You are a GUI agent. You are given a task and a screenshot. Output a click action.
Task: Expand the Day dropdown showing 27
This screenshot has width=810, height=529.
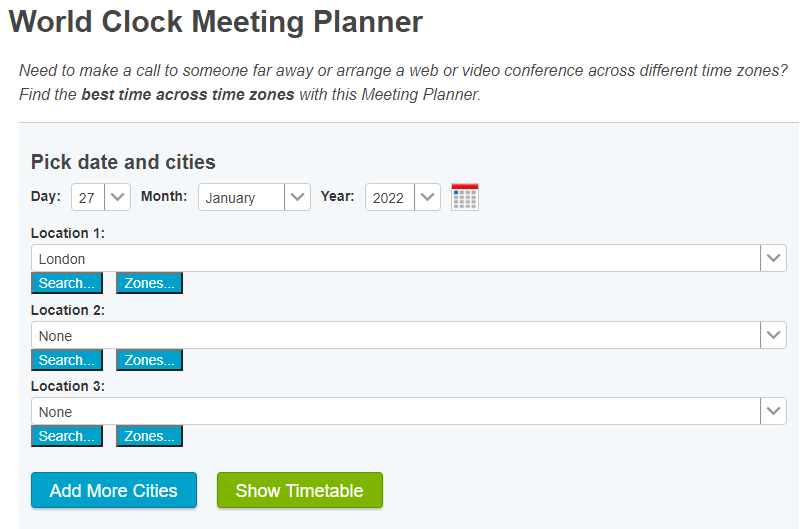(x=101, y=197)
